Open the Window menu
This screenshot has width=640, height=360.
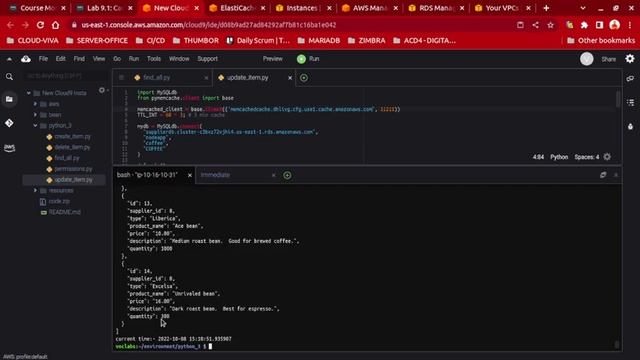pos(179,59)
